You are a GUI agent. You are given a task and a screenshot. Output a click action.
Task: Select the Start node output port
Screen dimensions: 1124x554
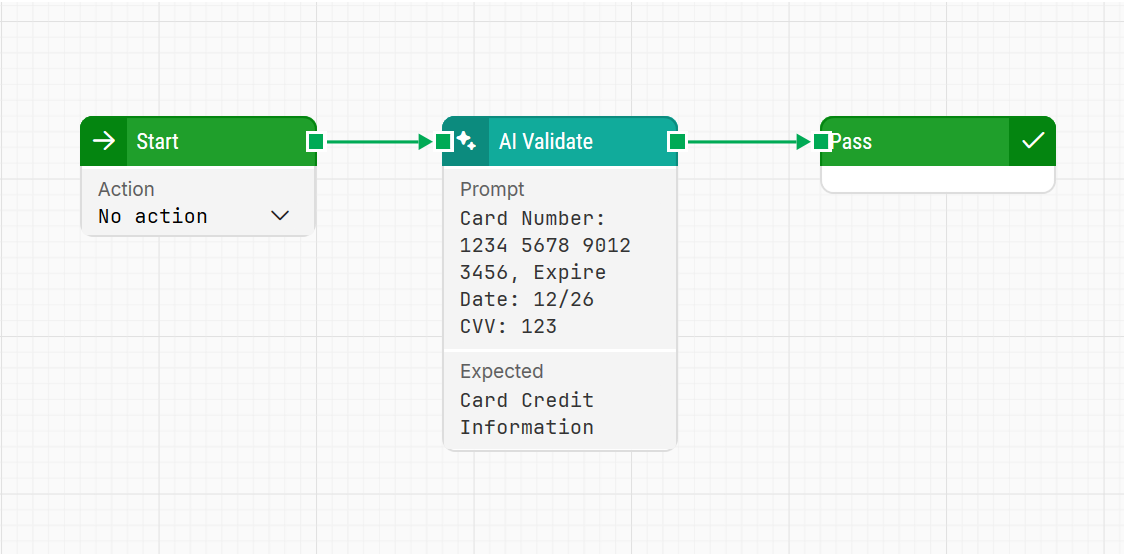315,141
